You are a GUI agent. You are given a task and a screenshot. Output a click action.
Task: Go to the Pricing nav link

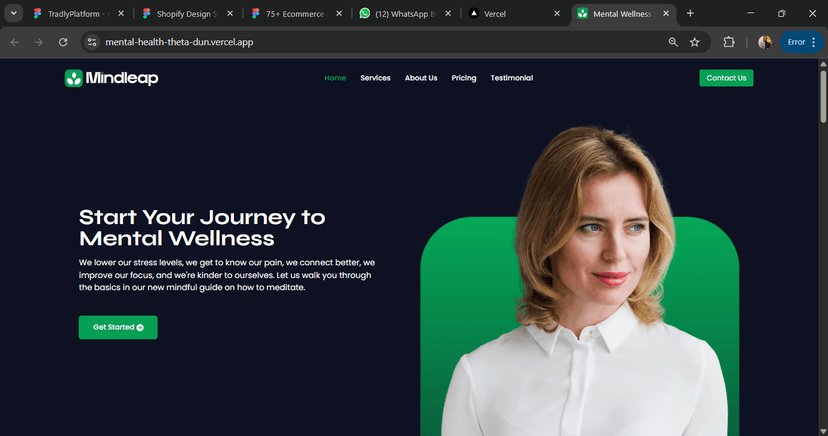464,78
